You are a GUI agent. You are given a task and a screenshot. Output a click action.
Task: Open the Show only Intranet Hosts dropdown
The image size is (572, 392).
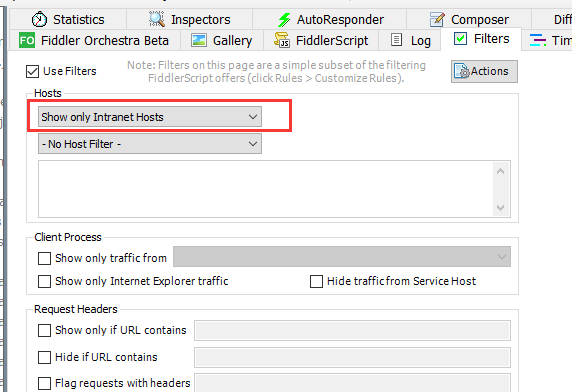point(150,117)
